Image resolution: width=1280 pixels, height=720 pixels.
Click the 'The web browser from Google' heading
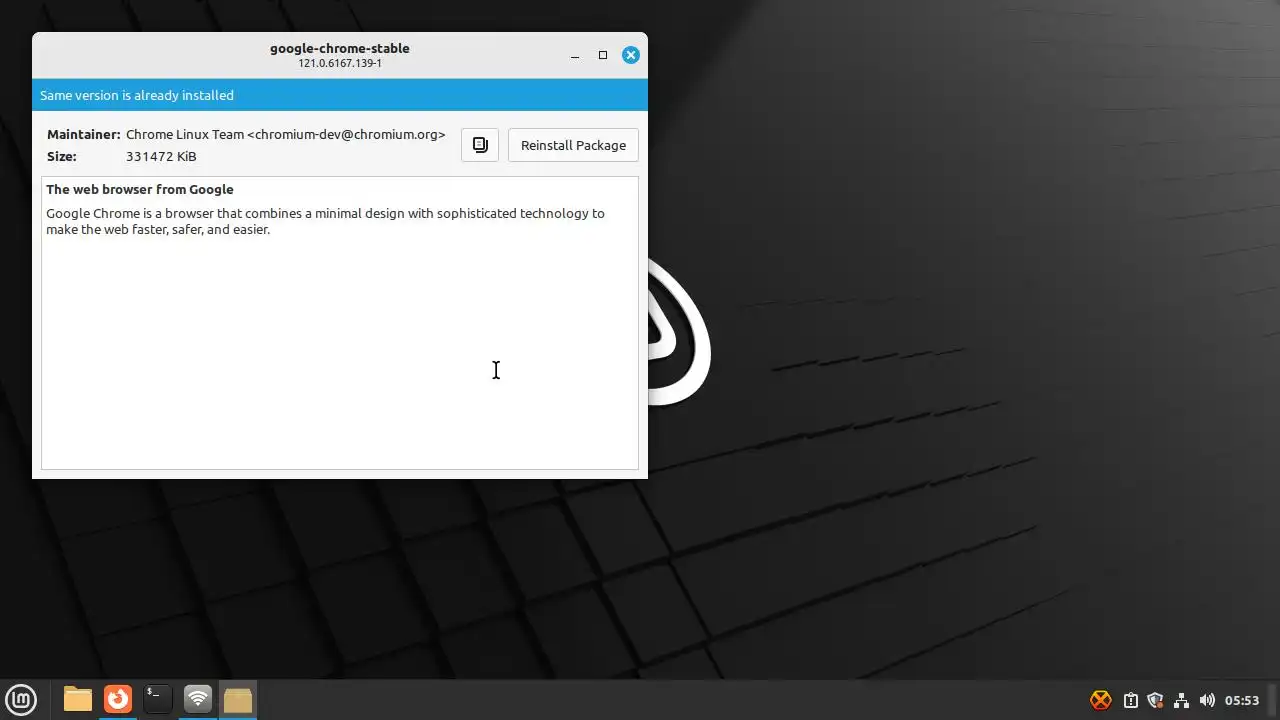point(140,189)
